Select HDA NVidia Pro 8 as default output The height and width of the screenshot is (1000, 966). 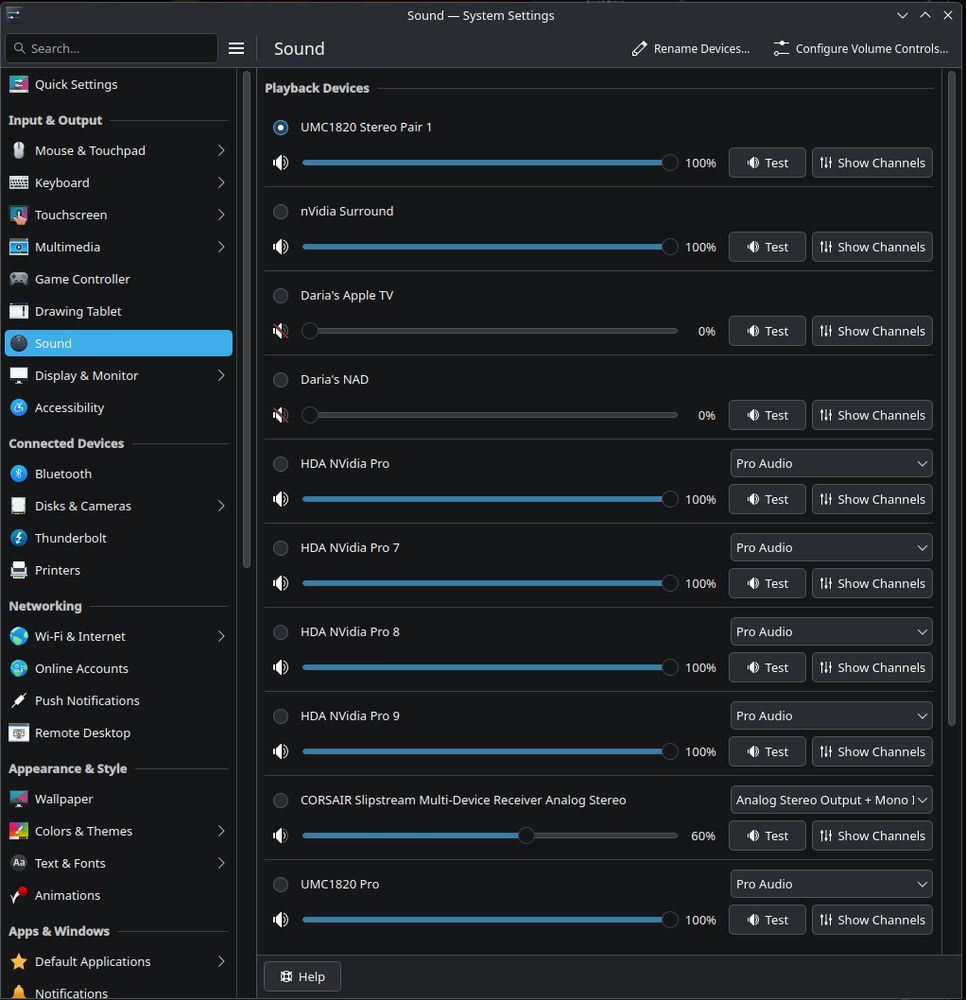coord(281,632)
